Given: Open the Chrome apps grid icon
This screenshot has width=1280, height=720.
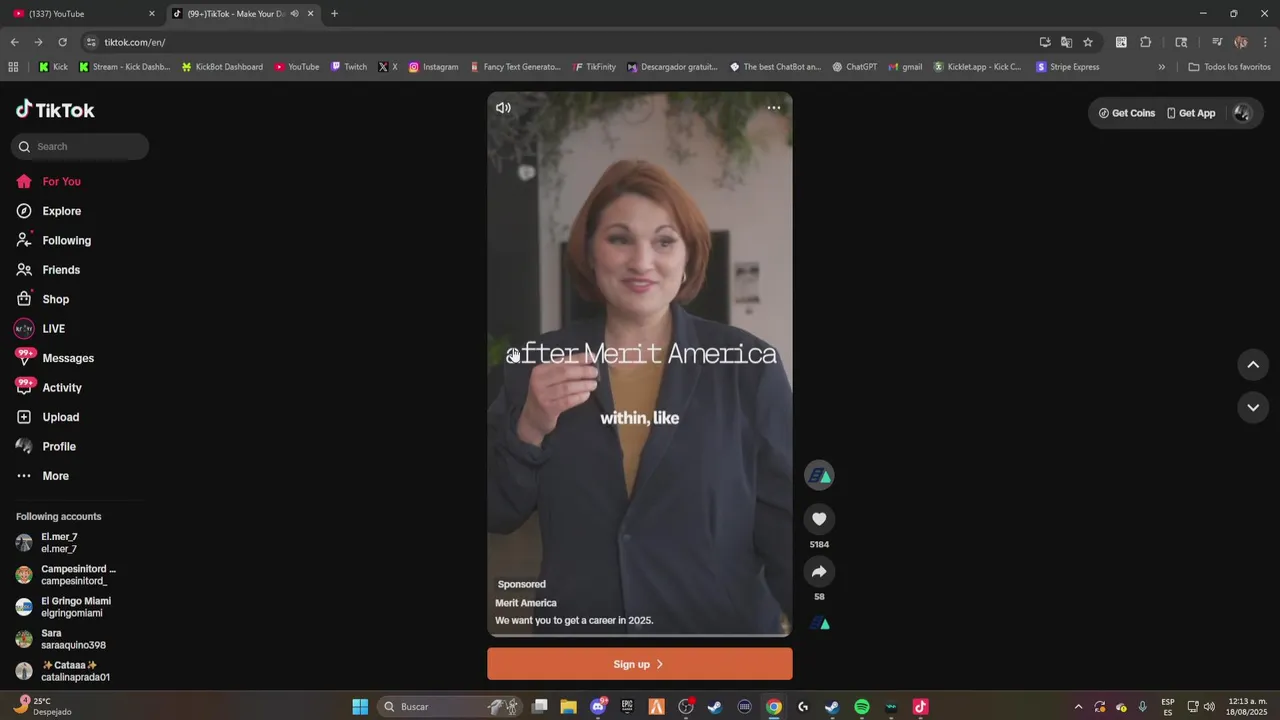Looking at the screenshot, I should [x=13, y=67].
